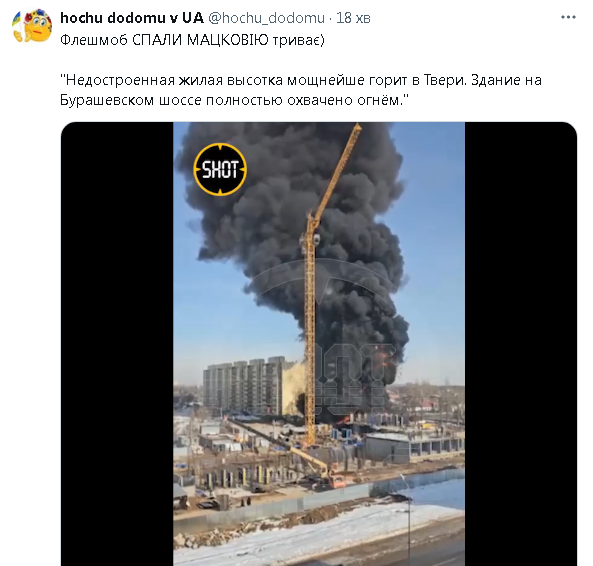The height and width of the screenshot is (566, 593).
Task: Click the right black bar of the video player
Action: click(x=521, y=344)
